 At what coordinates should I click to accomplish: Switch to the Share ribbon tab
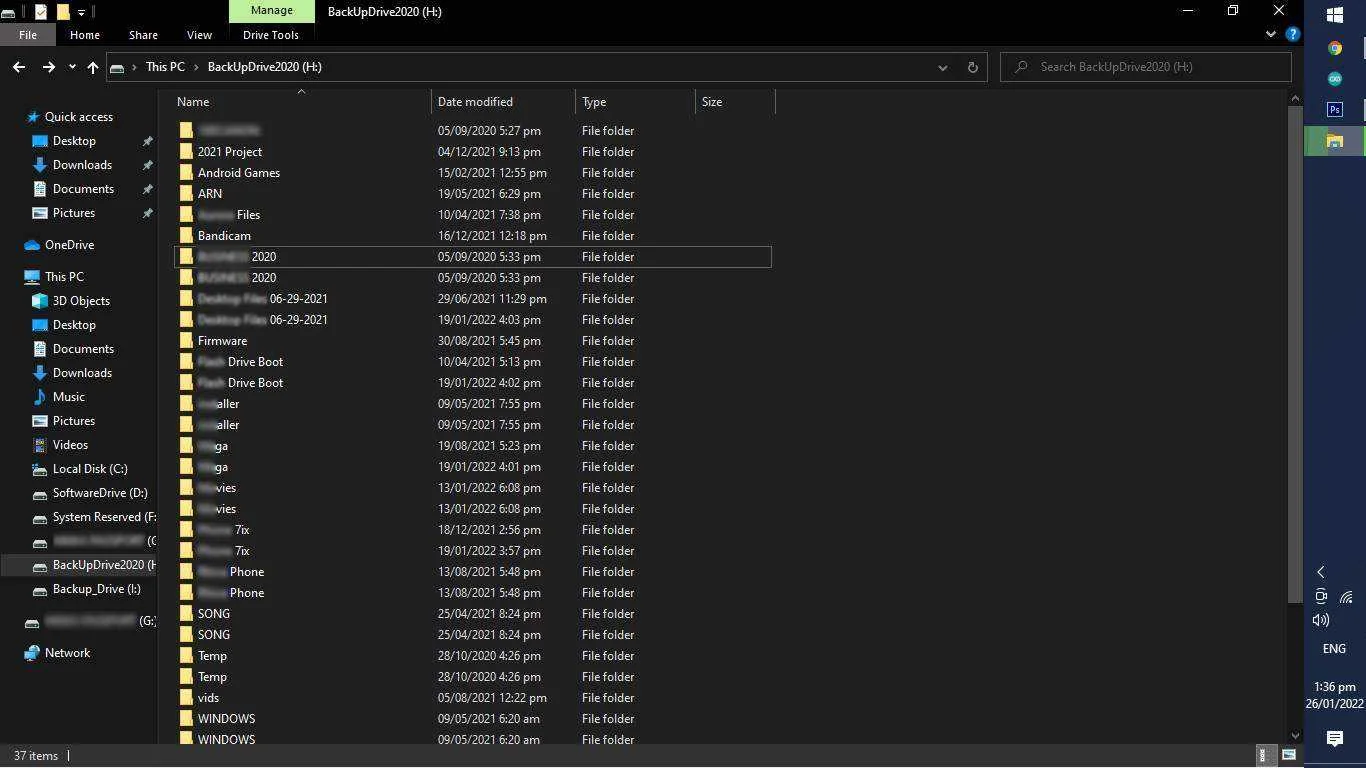[143, 35]
